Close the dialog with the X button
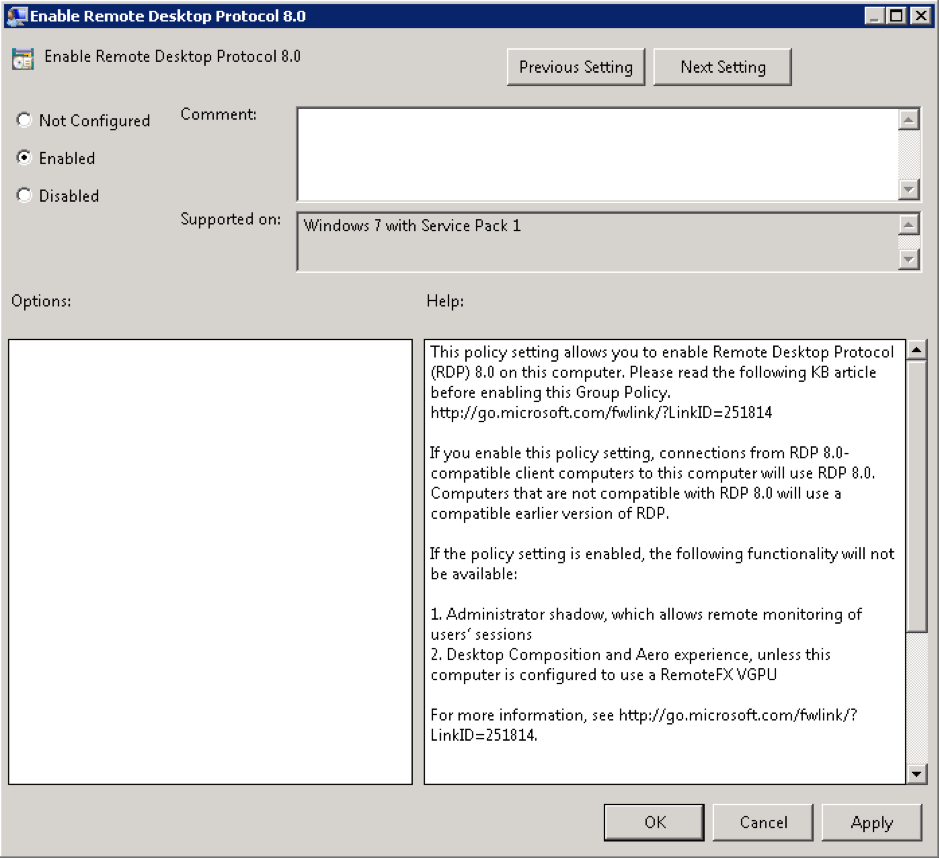Viewport: 939px width, 858px height. coord(919,16)
